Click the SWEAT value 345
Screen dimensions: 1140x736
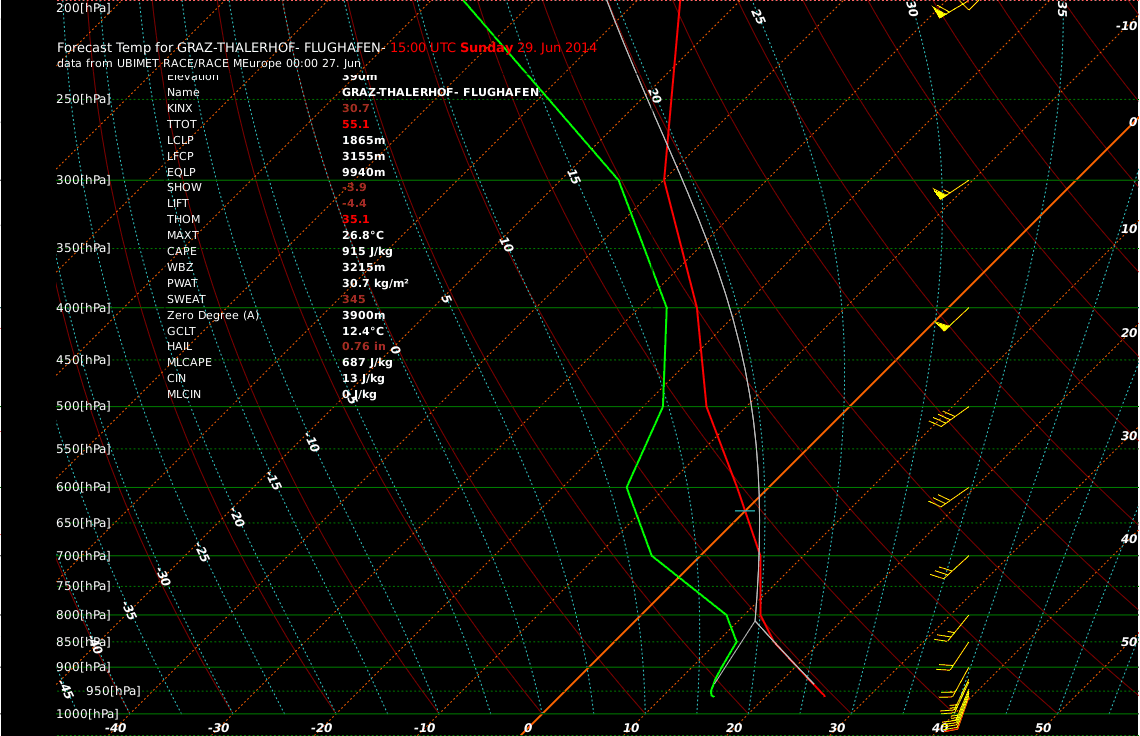point(353,300)
